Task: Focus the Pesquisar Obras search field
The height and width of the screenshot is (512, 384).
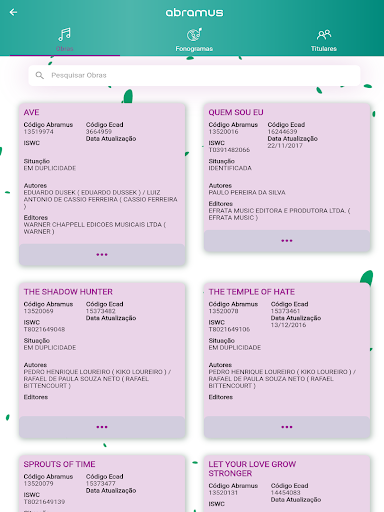Action: pos(194,75)
